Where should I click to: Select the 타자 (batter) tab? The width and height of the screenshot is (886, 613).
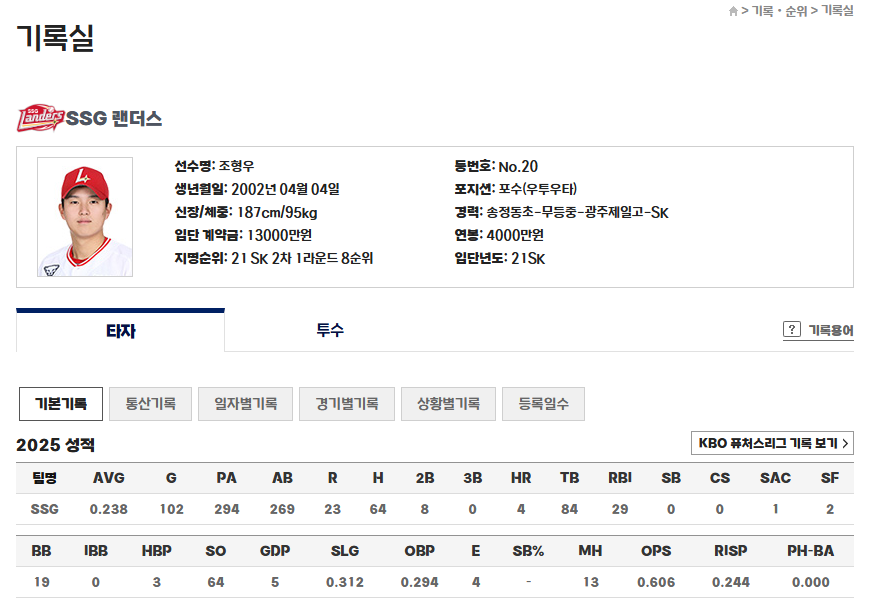pos(122,328)
